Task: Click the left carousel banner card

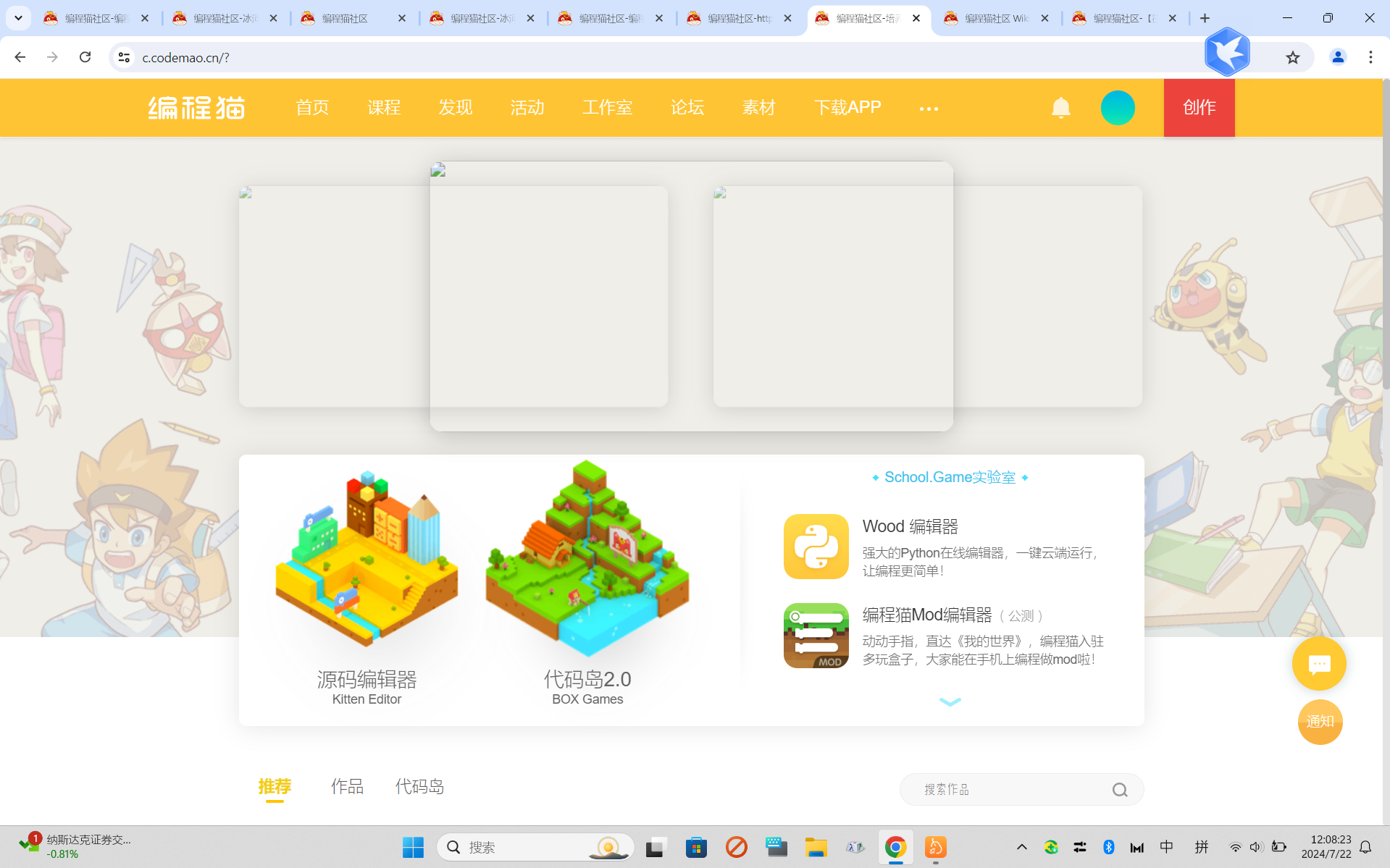Action: coord(334,296)
